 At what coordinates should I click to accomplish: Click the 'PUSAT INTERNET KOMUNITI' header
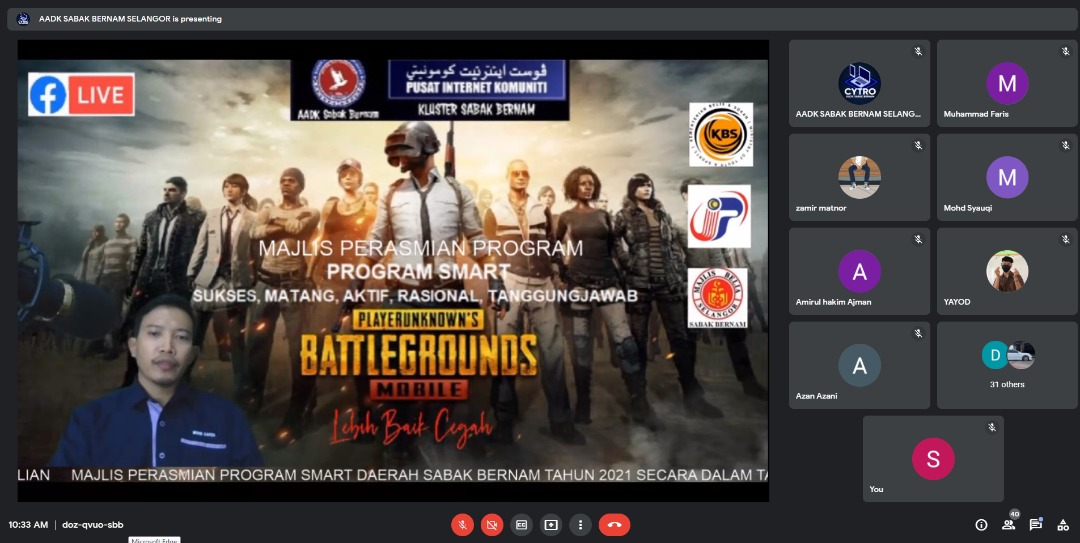point(477,88)
